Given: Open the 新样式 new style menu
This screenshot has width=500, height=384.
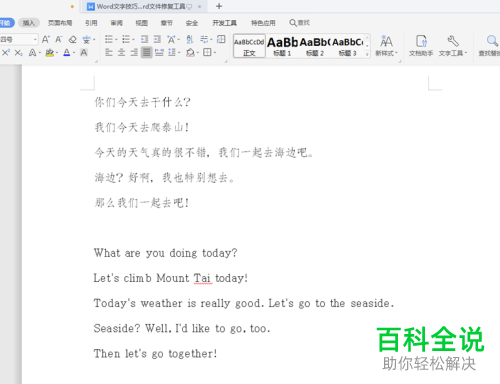Looking at the screenshot, I should [386, 46].
